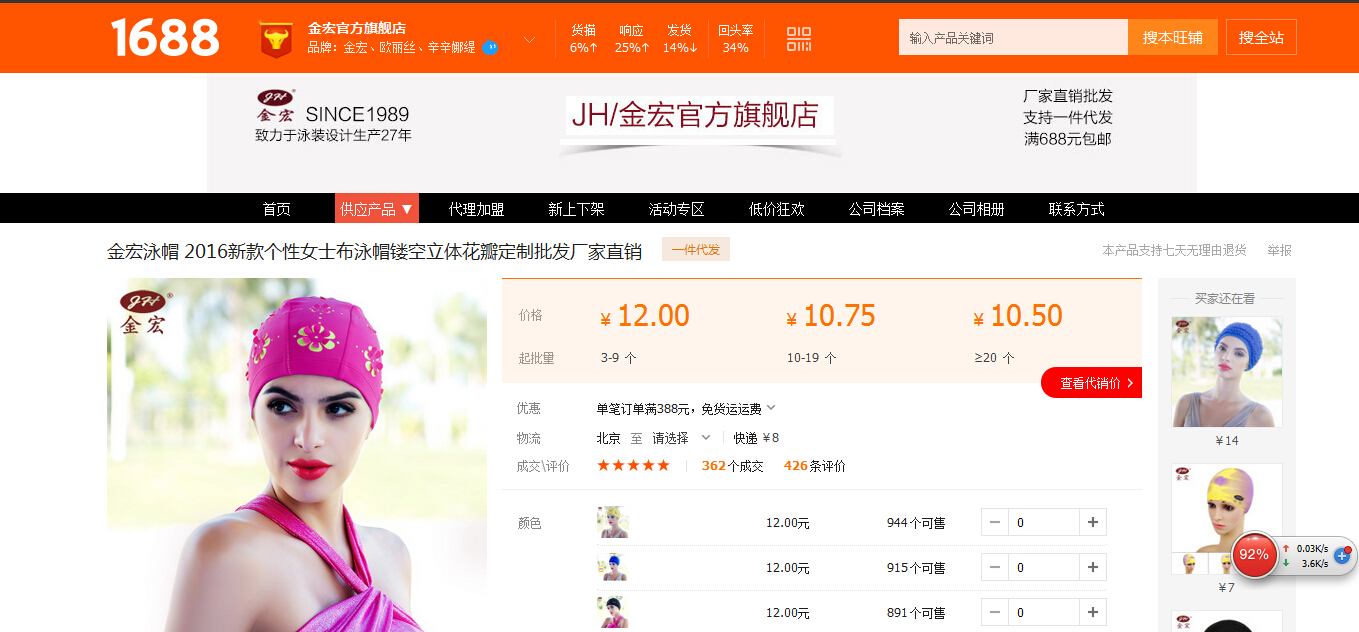Open the 联系方式 navigation item
Screen dimensions: 1359x632
(x=1076, y=209)
